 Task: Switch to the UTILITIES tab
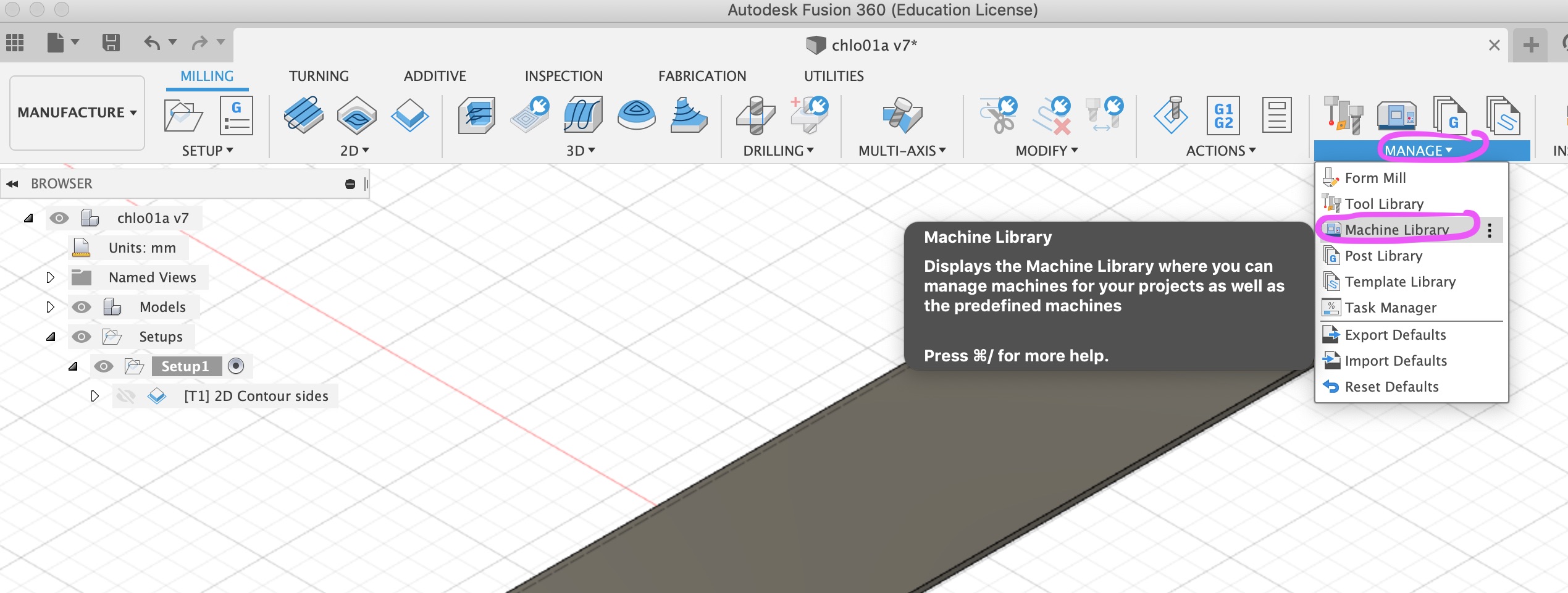coord(834,76)
